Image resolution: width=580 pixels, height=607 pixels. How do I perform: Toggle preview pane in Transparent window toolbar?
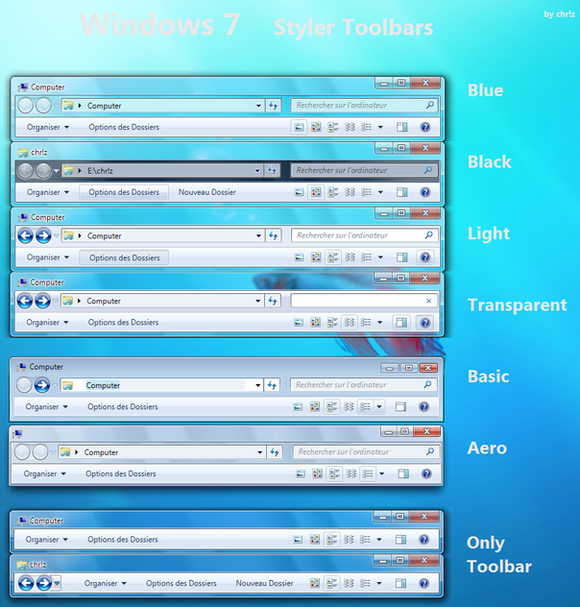point(401,322)
